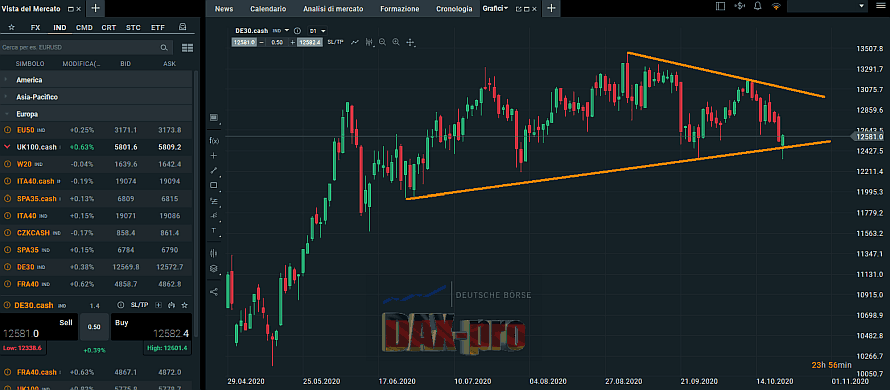
Task: Toggle SL/TP in the chart toolbar
Action: tap(335, 42)
